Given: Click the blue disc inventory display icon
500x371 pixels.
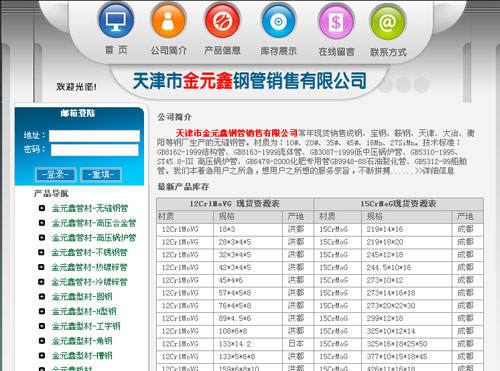Looking at the screenshot, I should pos(278,21).
